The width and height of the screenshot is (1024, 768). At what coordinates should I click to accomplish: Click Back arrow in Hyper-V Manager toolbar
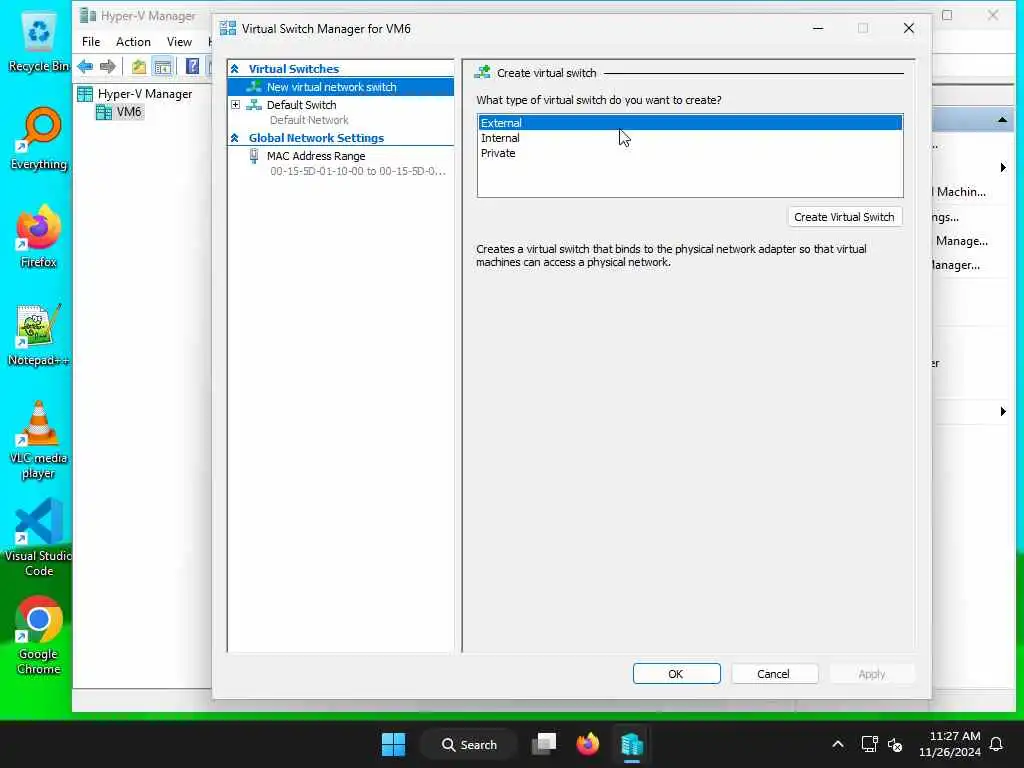pos(85,66)
